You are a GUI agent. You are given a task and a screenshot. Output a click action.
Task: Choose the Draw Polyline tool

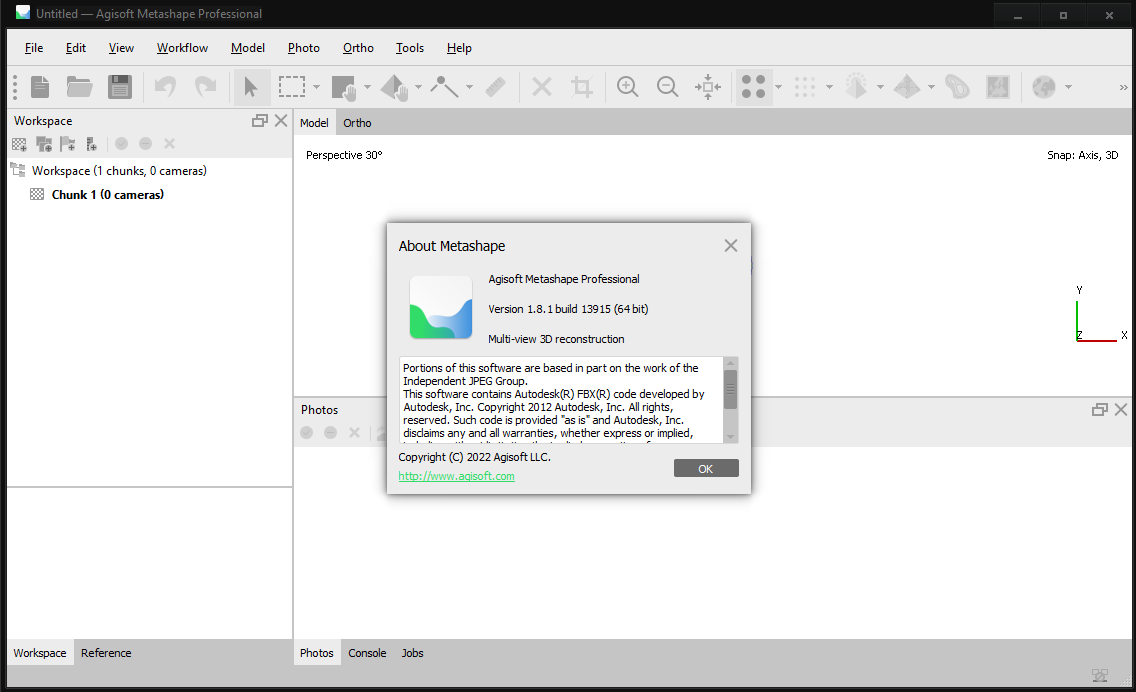pyautogui.click(x=444, y=87)
